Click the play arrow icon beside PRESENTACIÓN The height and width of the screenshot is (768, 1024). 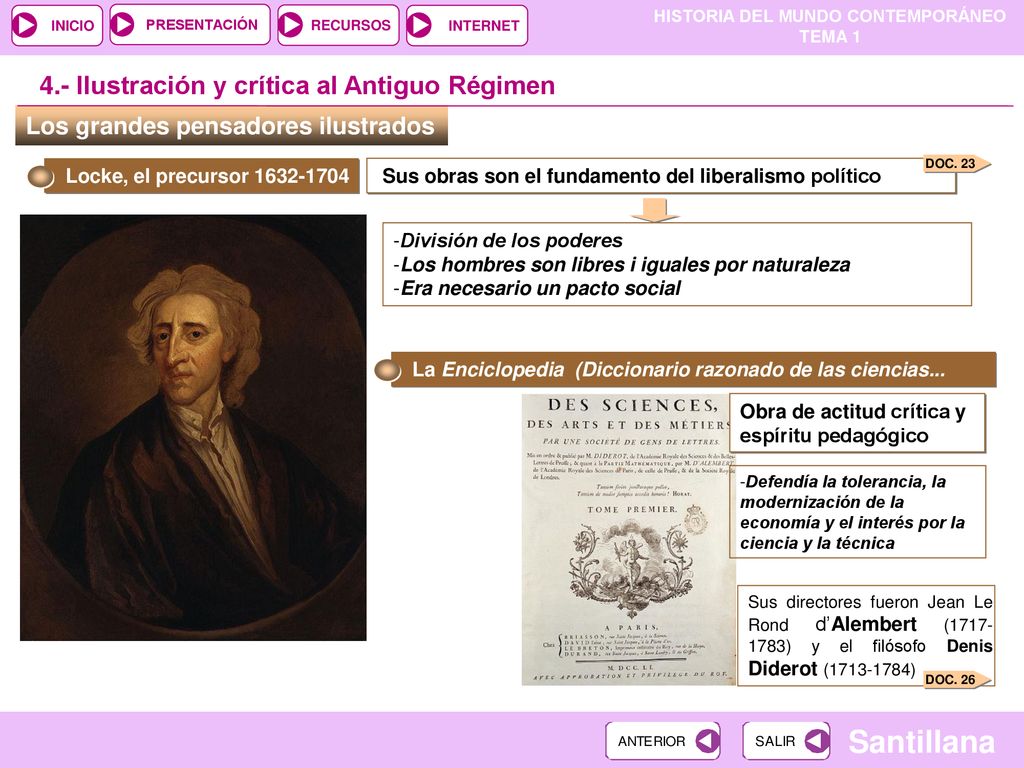pos(122,25)
